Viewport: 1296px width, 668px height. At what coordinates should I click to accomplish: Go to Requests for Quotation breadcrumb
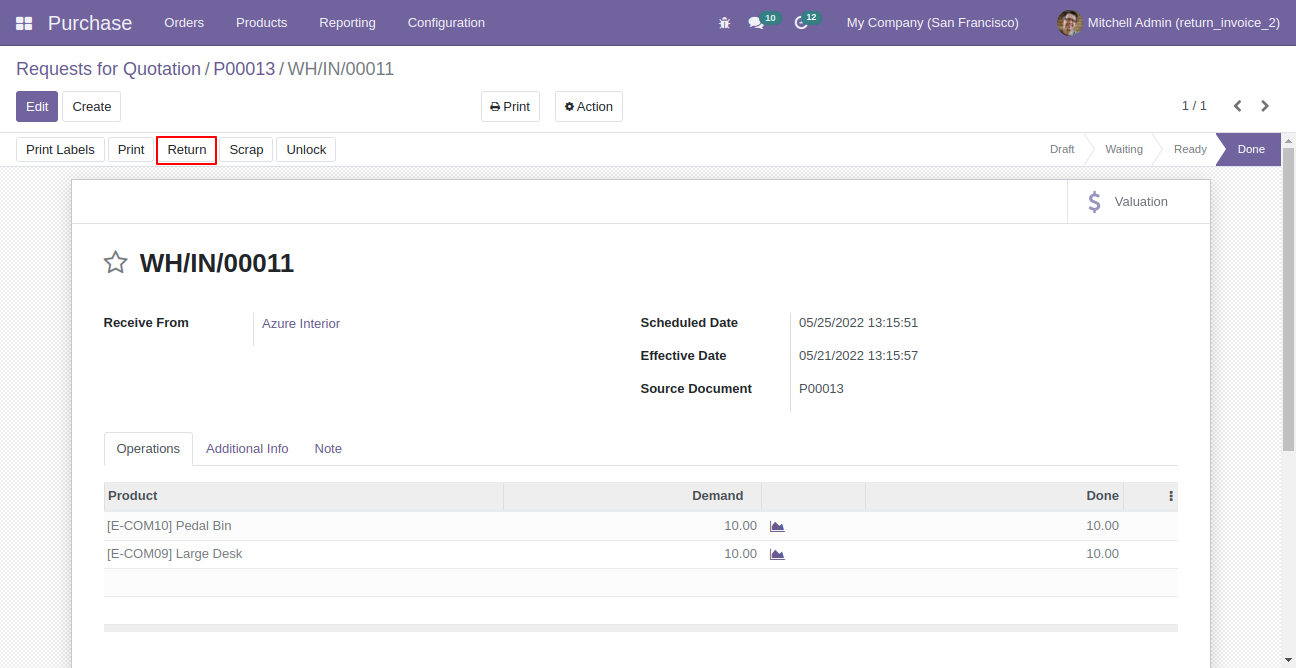pos(108,69)
